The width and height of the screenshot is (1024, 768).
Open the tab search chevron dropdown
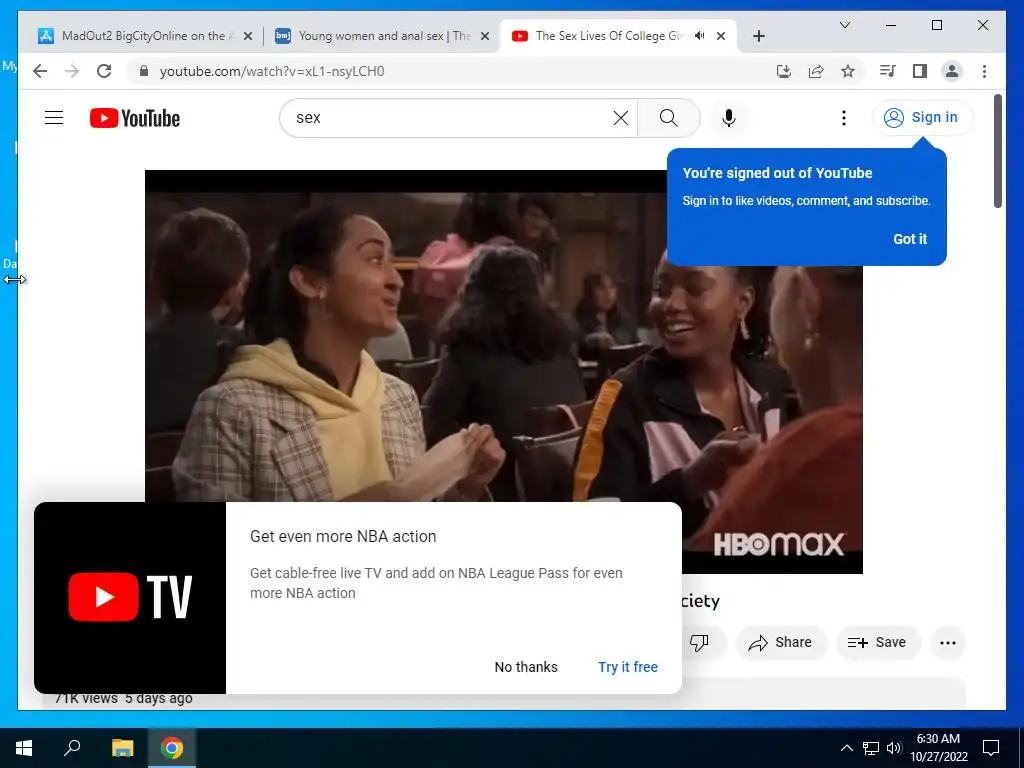click(x=844, y=25)
